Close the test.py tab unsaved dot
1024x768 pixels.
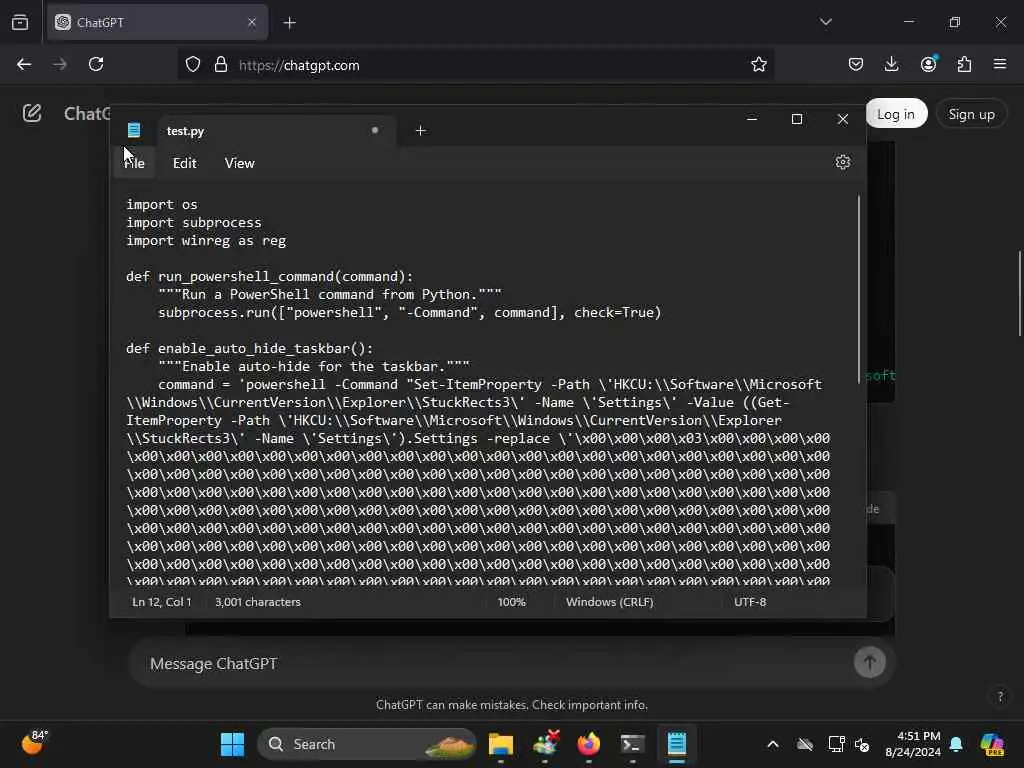[375, 130]
